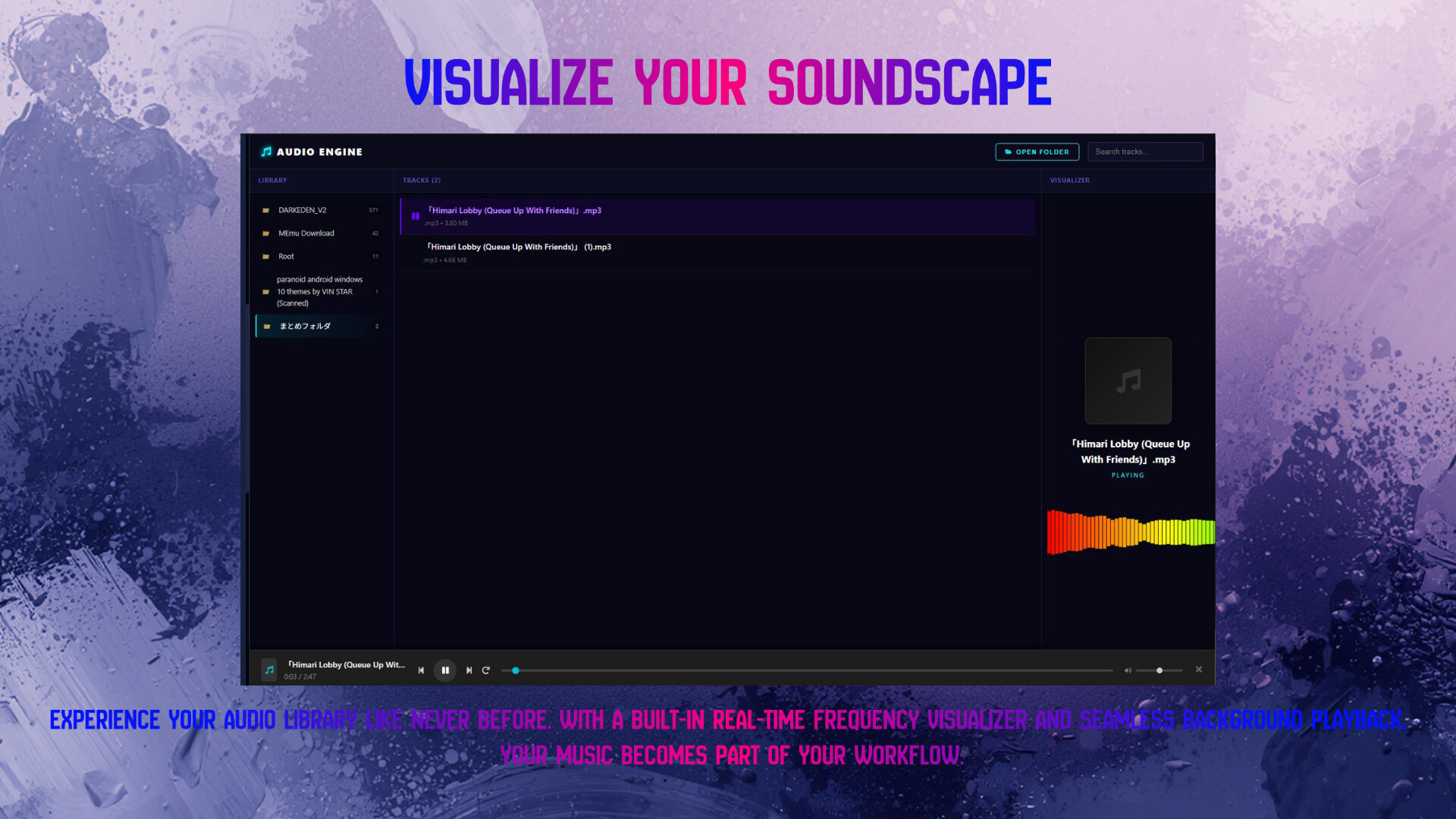
Task: Toggle the repeat loop icon
Action: point(486,670)
